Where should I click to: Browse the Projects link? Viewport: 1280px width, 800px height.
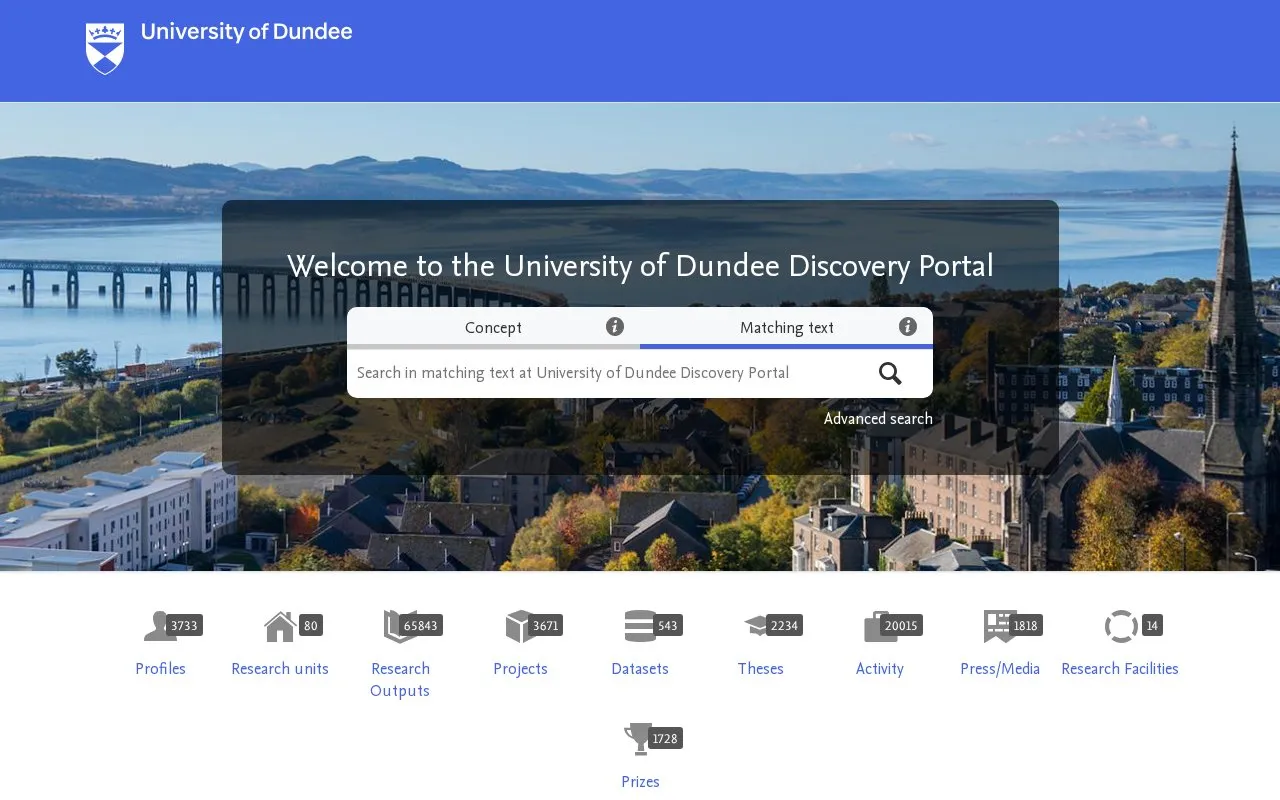520,669
